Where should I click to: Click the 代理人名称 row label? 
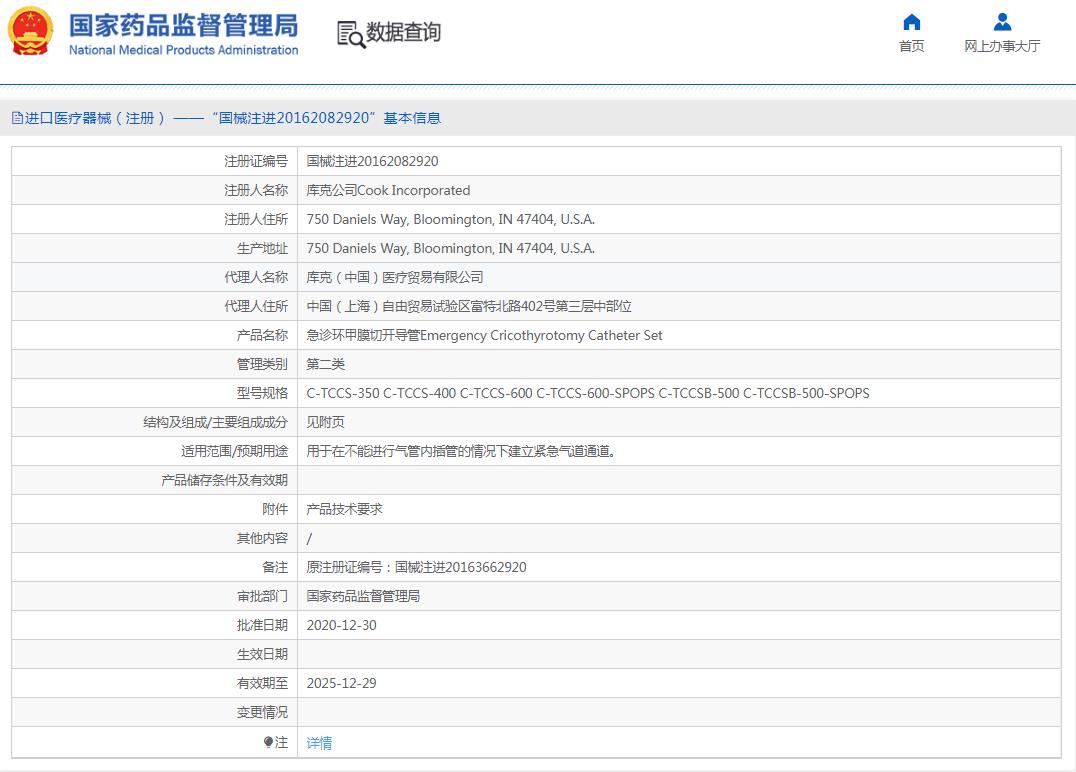(x=255, y=277)
